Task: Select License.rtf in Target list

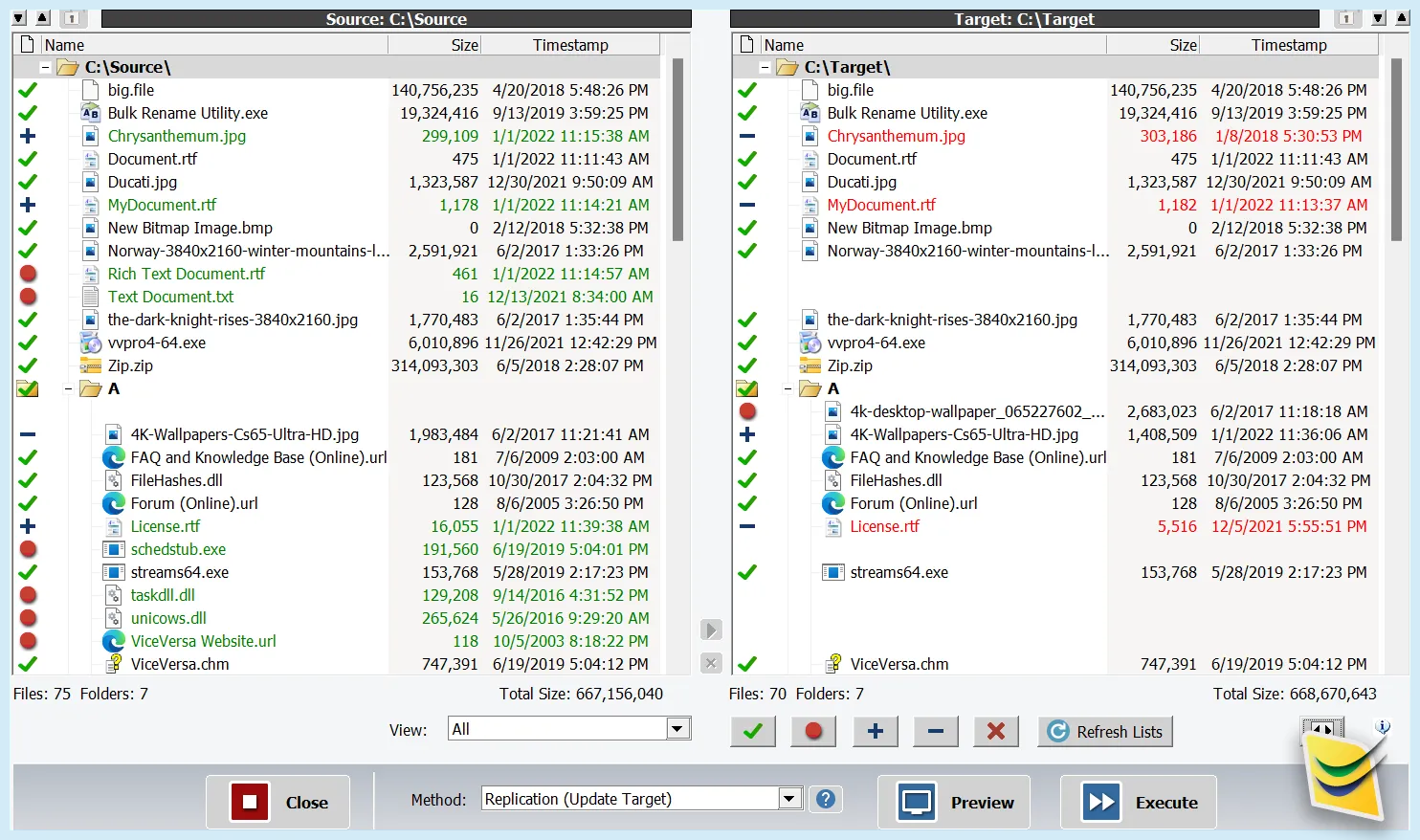Action: 884,526
